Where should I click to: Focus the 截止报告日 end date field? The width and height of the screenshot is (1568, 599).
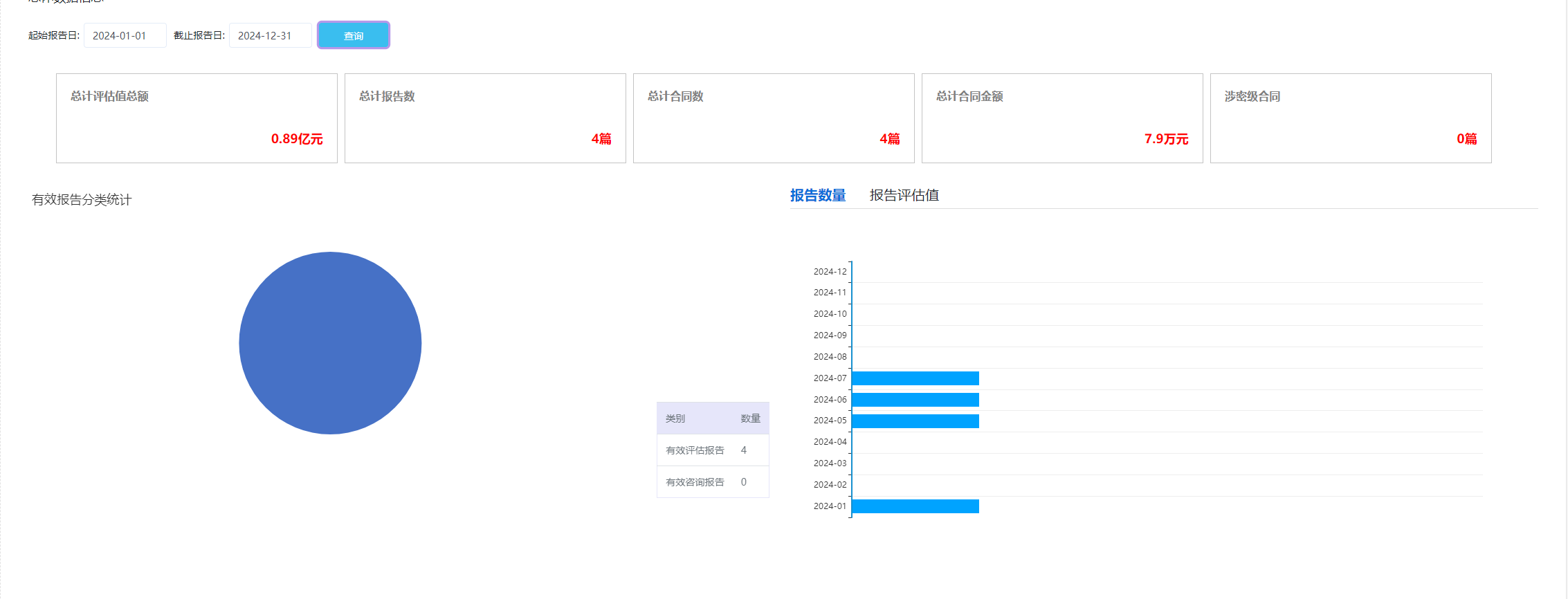[x=270, y=35]
